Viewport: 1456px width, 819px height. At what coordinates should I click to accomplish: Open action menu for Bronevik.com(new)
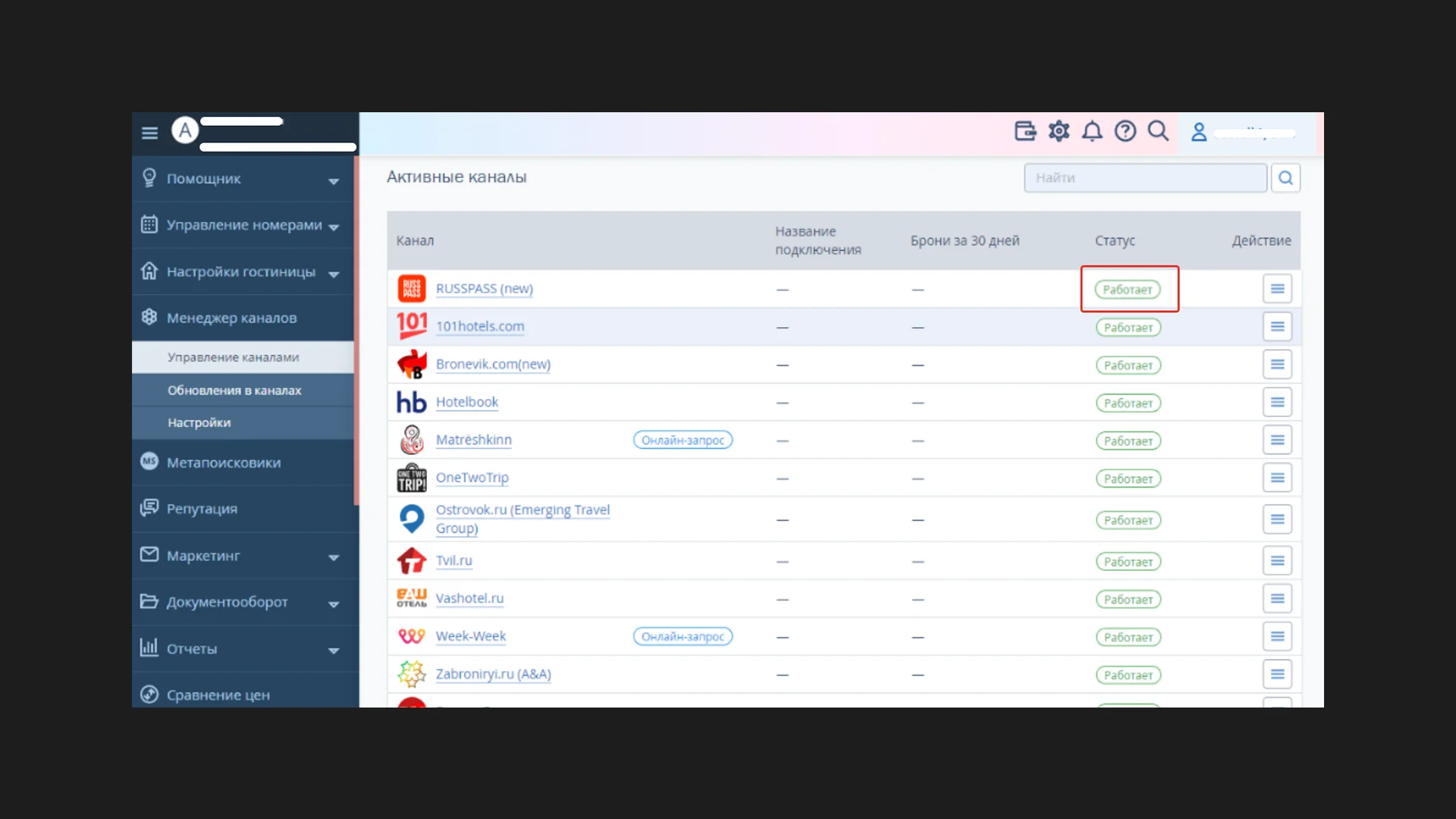tap(1277, 365)
